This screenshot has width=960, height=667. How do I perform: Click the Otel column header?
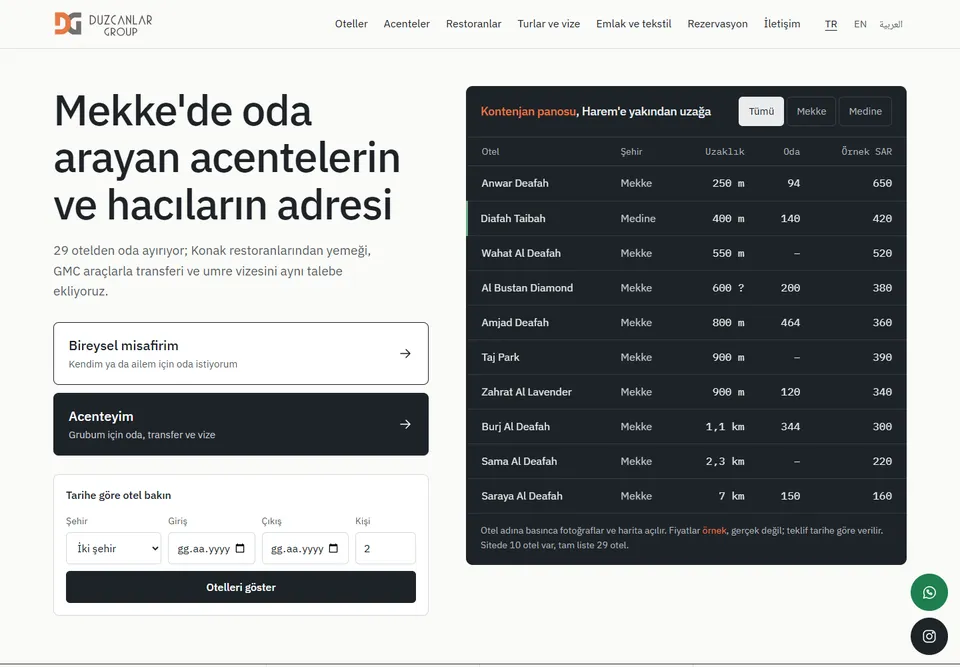click(x=490, y=151)
